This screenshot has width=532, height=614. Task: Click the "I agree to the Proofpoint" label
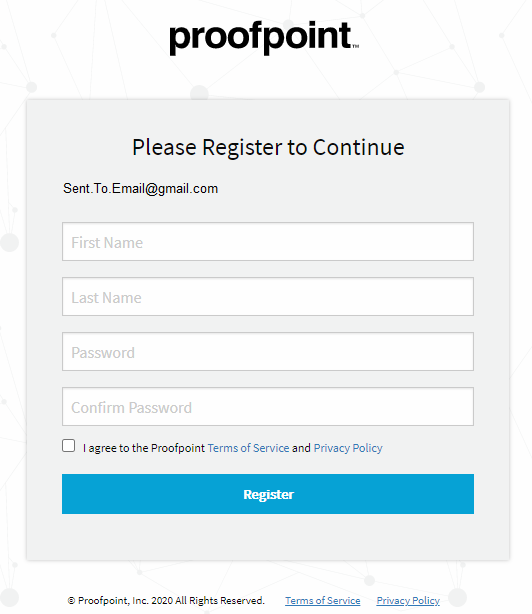(144, 448)
